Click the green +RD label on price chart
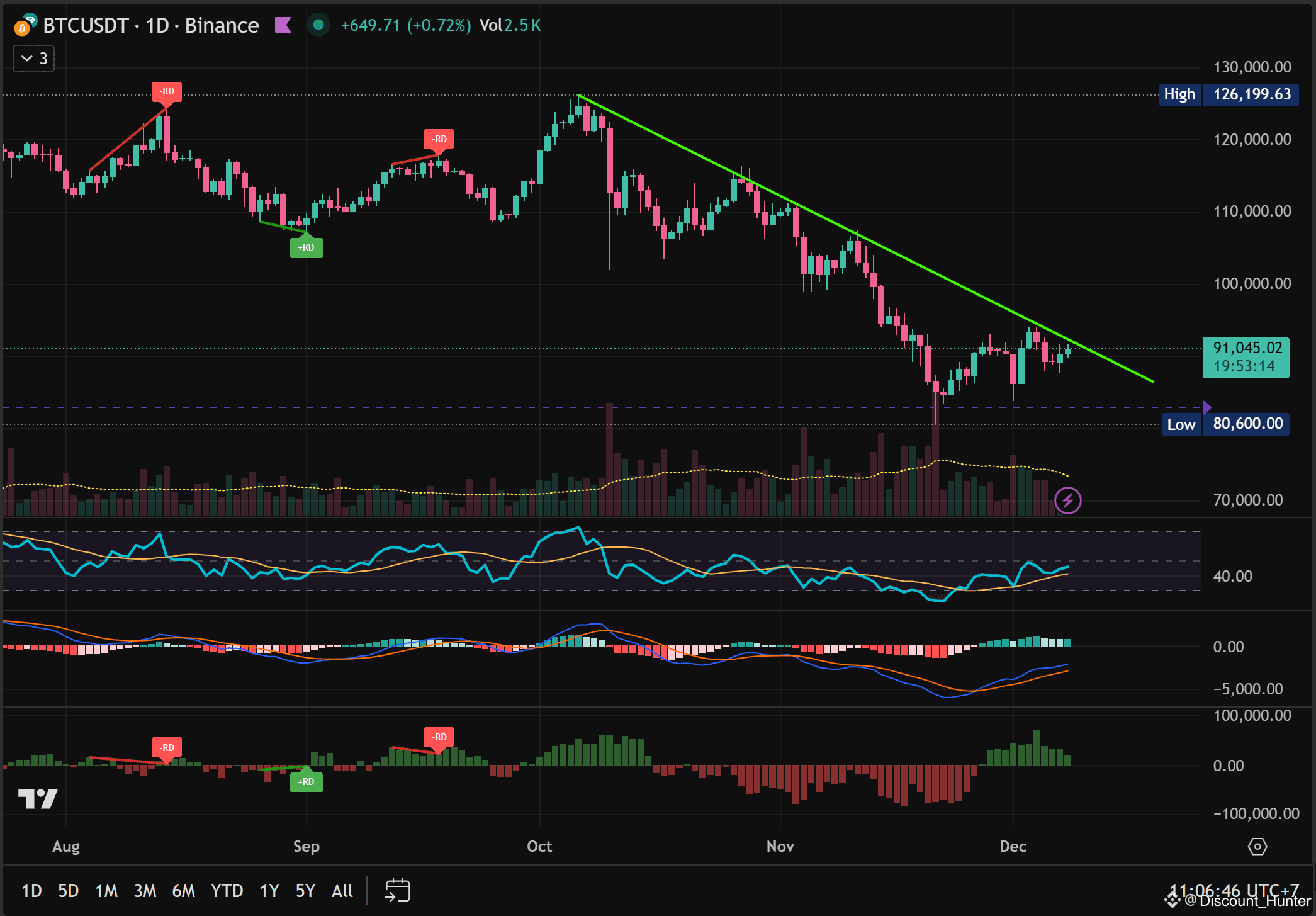This screenshot has width=1316, height=916. (306, 247)
